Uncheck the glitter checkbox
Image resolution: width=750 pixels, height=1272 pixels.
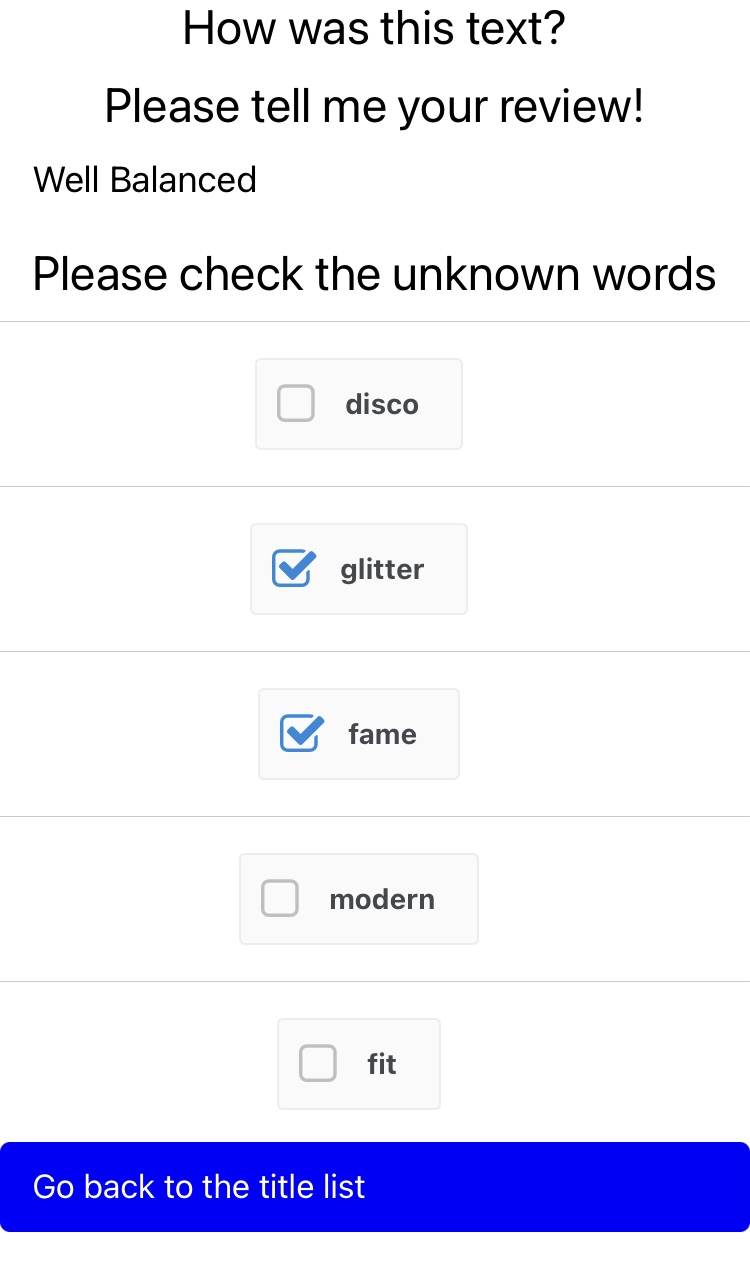click(294, 569)
